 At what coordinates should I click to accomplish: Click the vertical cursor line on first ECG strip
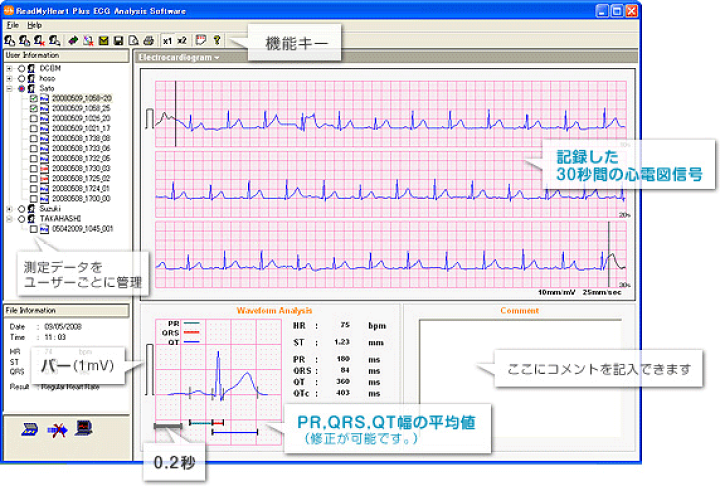click(x=175, y=113)
